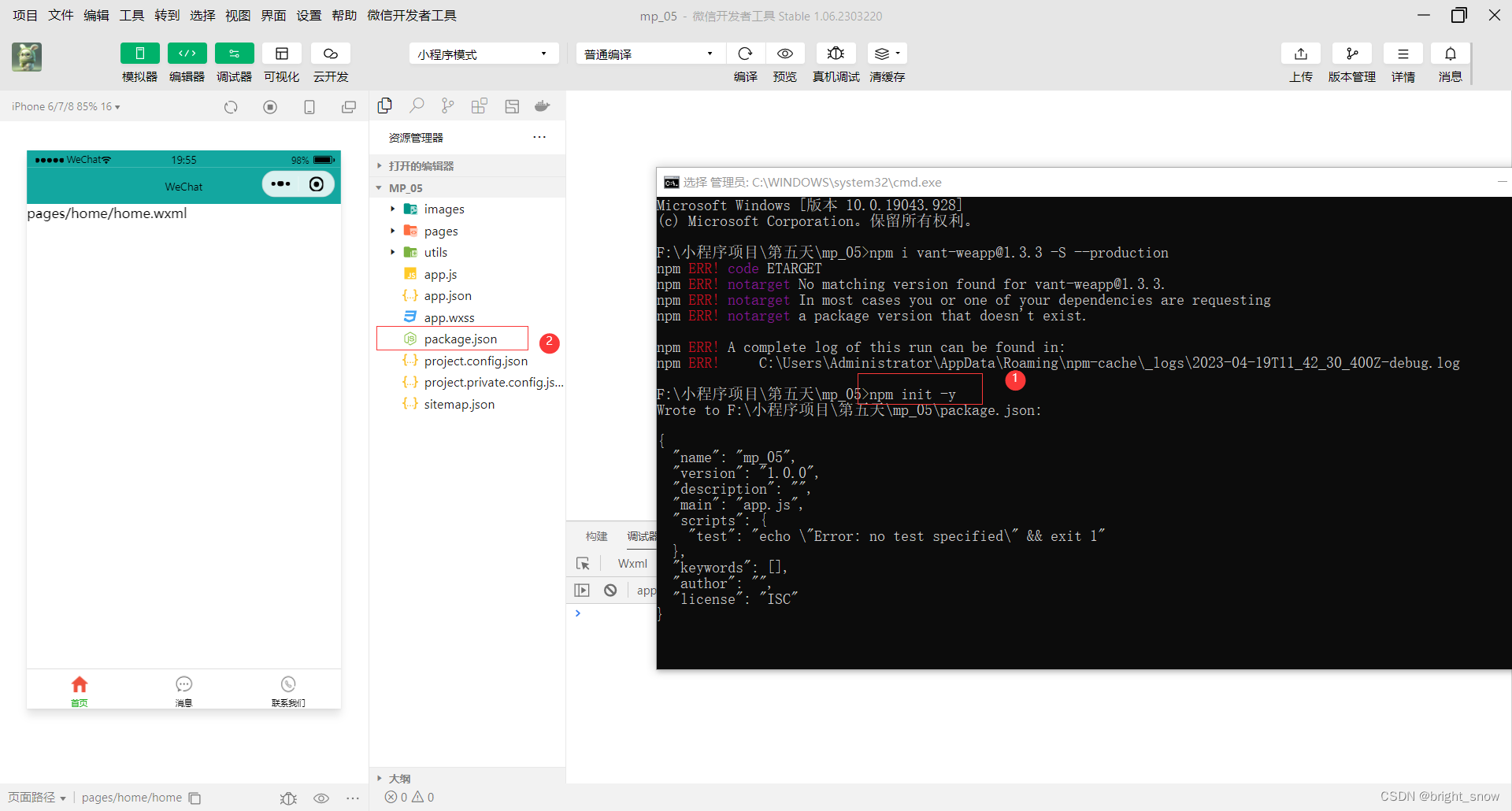Copy the pages/home/home page path
Image resolution: width=1512 pixels, height=811 pixels.
[x=194, y=798]
